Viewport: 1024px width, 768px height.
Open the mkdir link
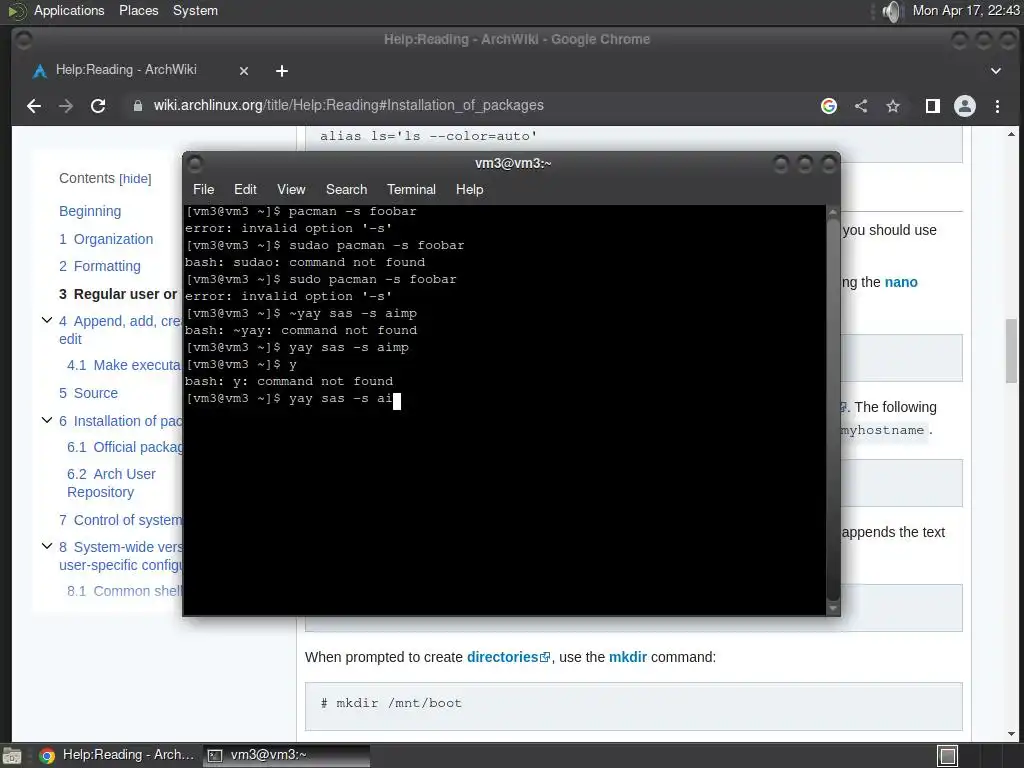(x=628, y=657)
